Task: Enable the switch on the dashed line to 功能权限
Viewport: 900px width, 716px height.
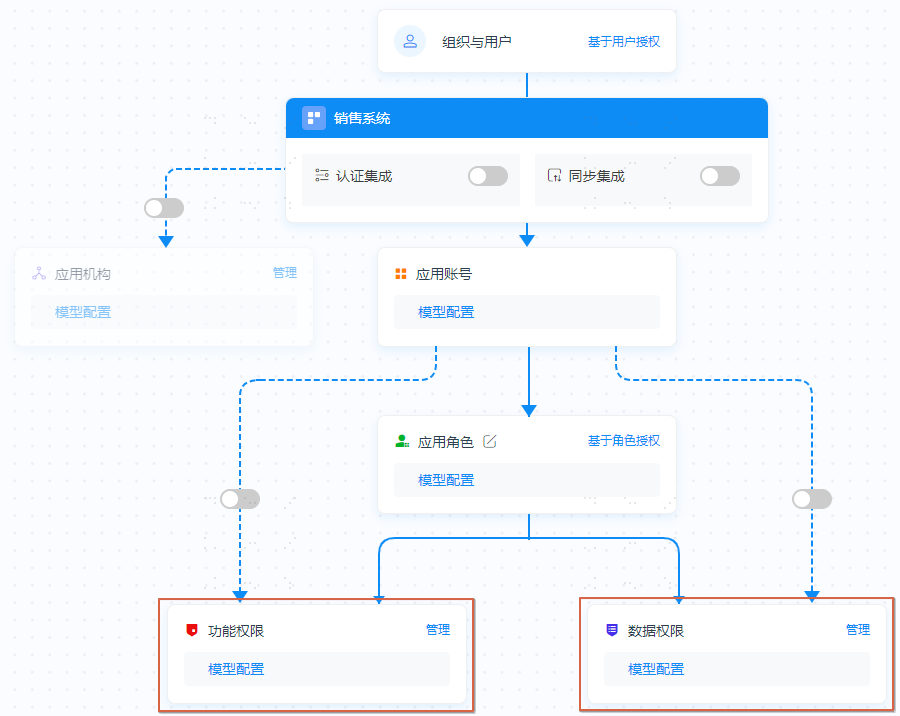Action: (240, 499)
